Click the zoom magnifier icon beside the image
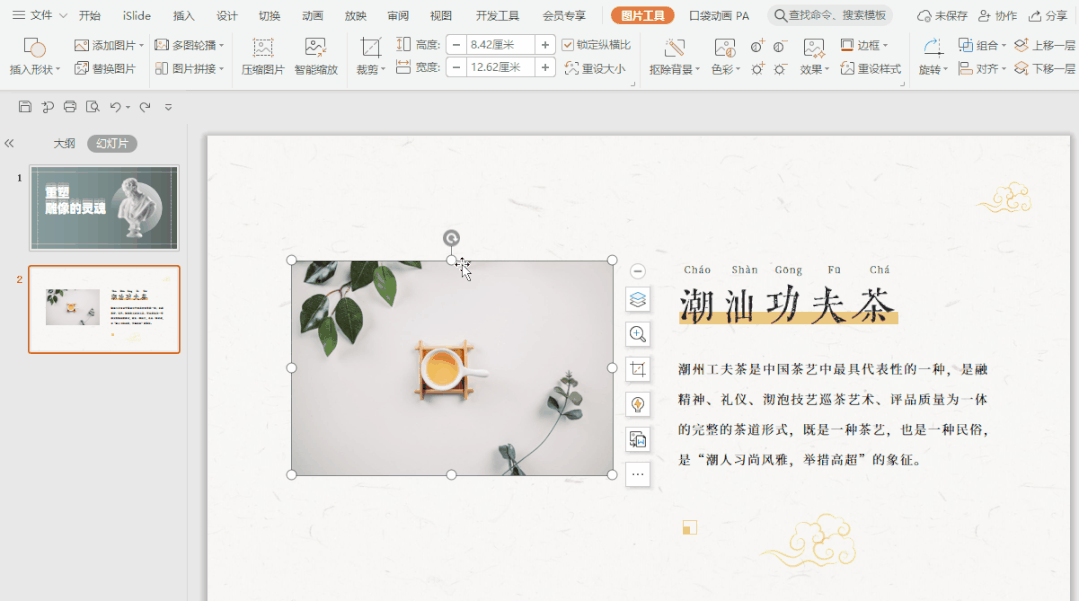Screen dimensions: 1079x601 [x=637, y=334]
